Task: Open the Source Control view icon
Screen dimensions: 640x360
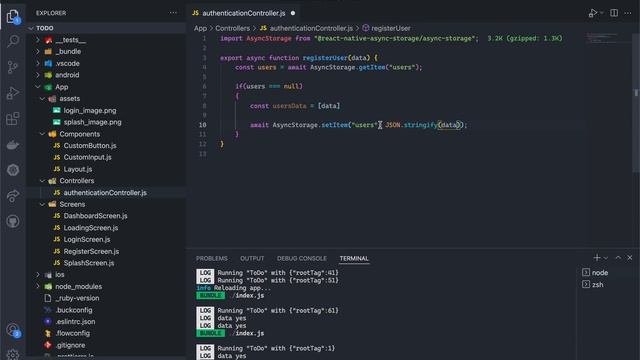Action: pos(13,67)
